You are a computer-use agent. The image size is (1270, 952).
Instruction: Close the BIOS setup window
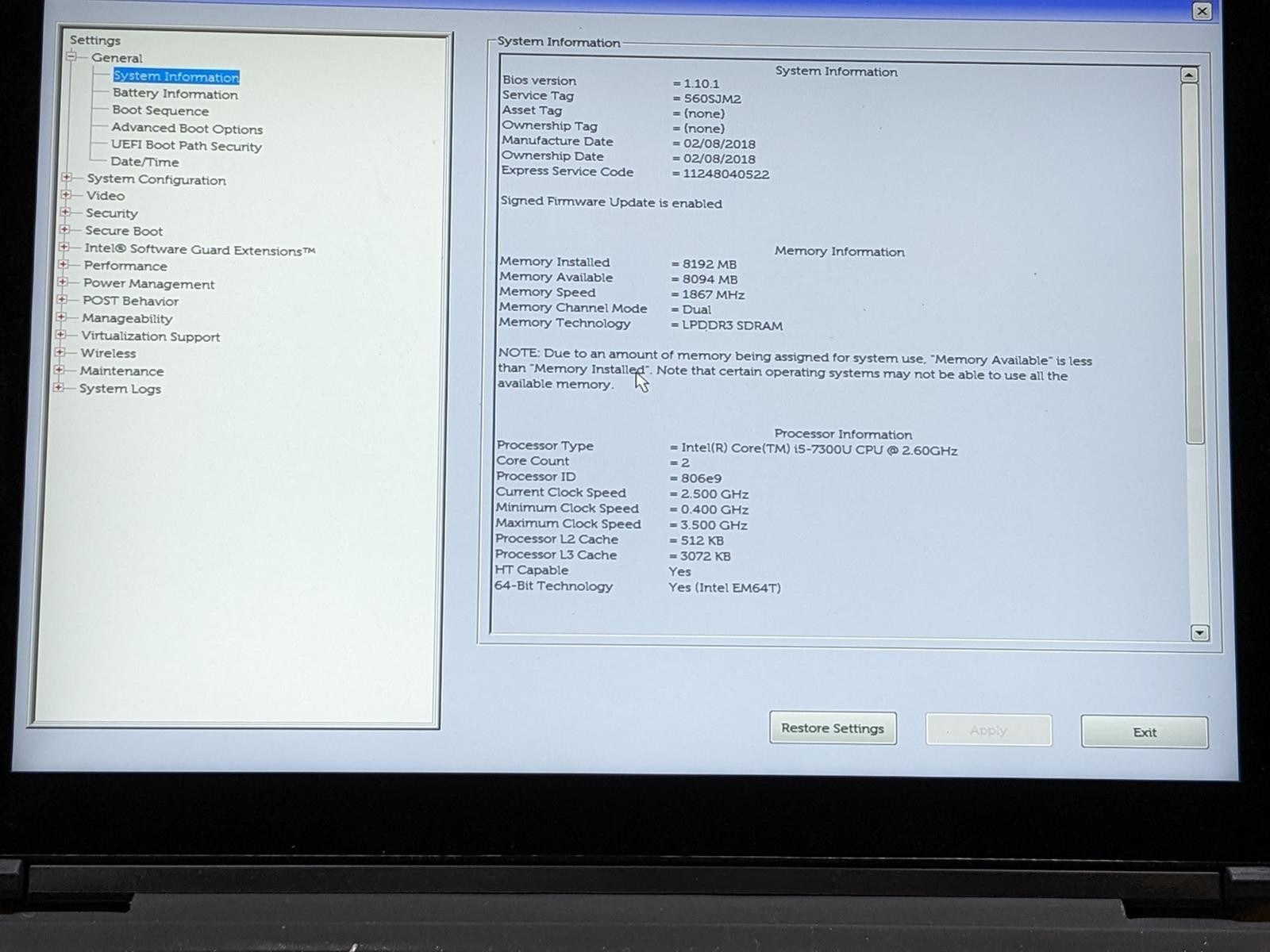1202,10
